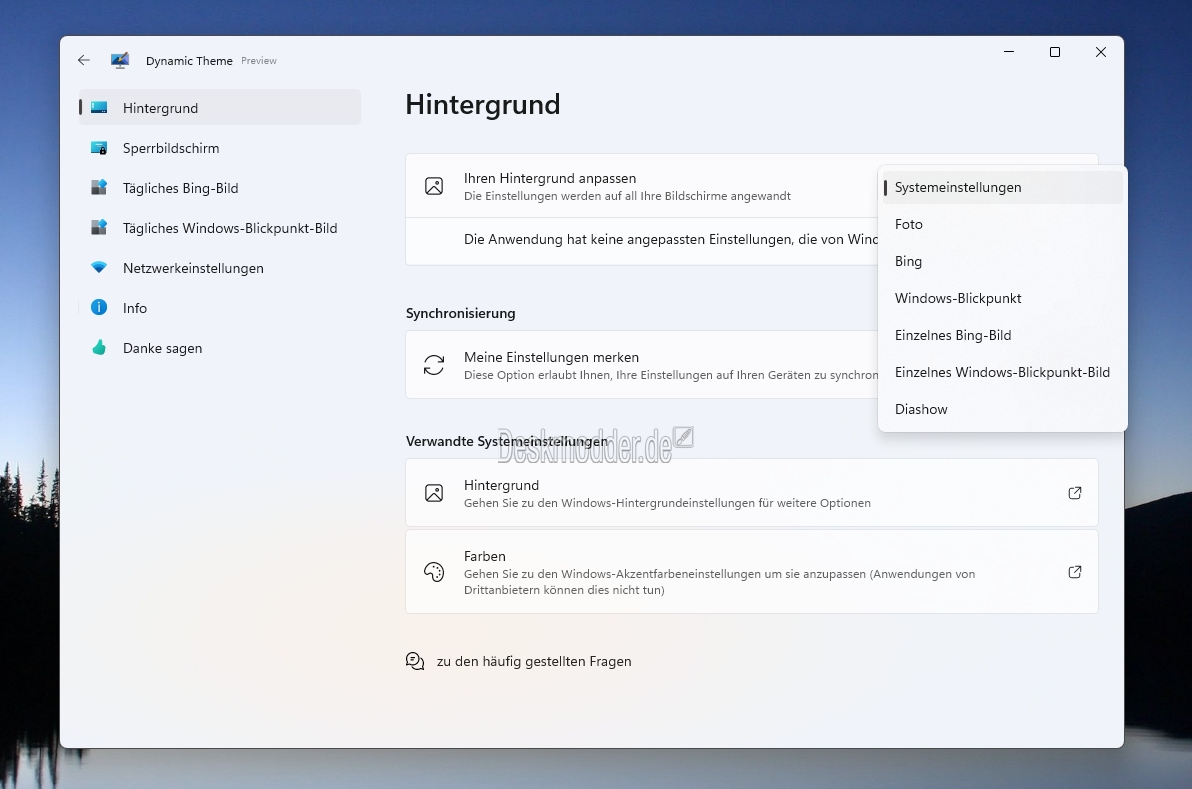Close the Dynamic Theme window

coord(1100,52)
